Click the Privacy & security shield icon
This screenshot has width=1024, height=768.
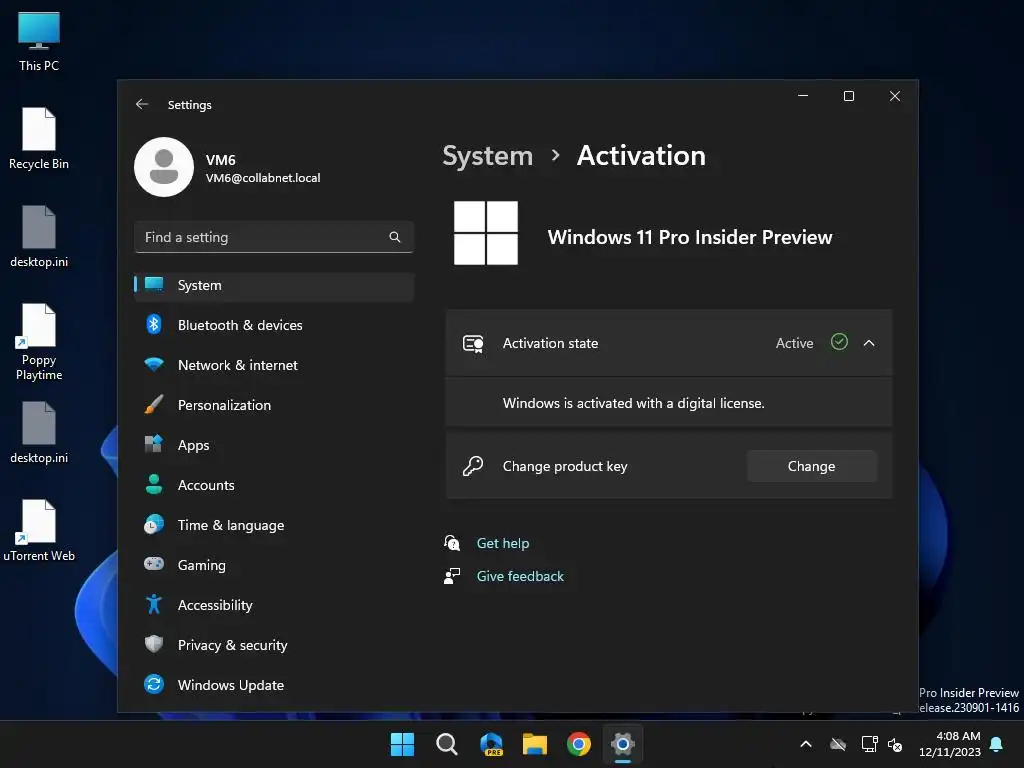click(x=154, y=644)
